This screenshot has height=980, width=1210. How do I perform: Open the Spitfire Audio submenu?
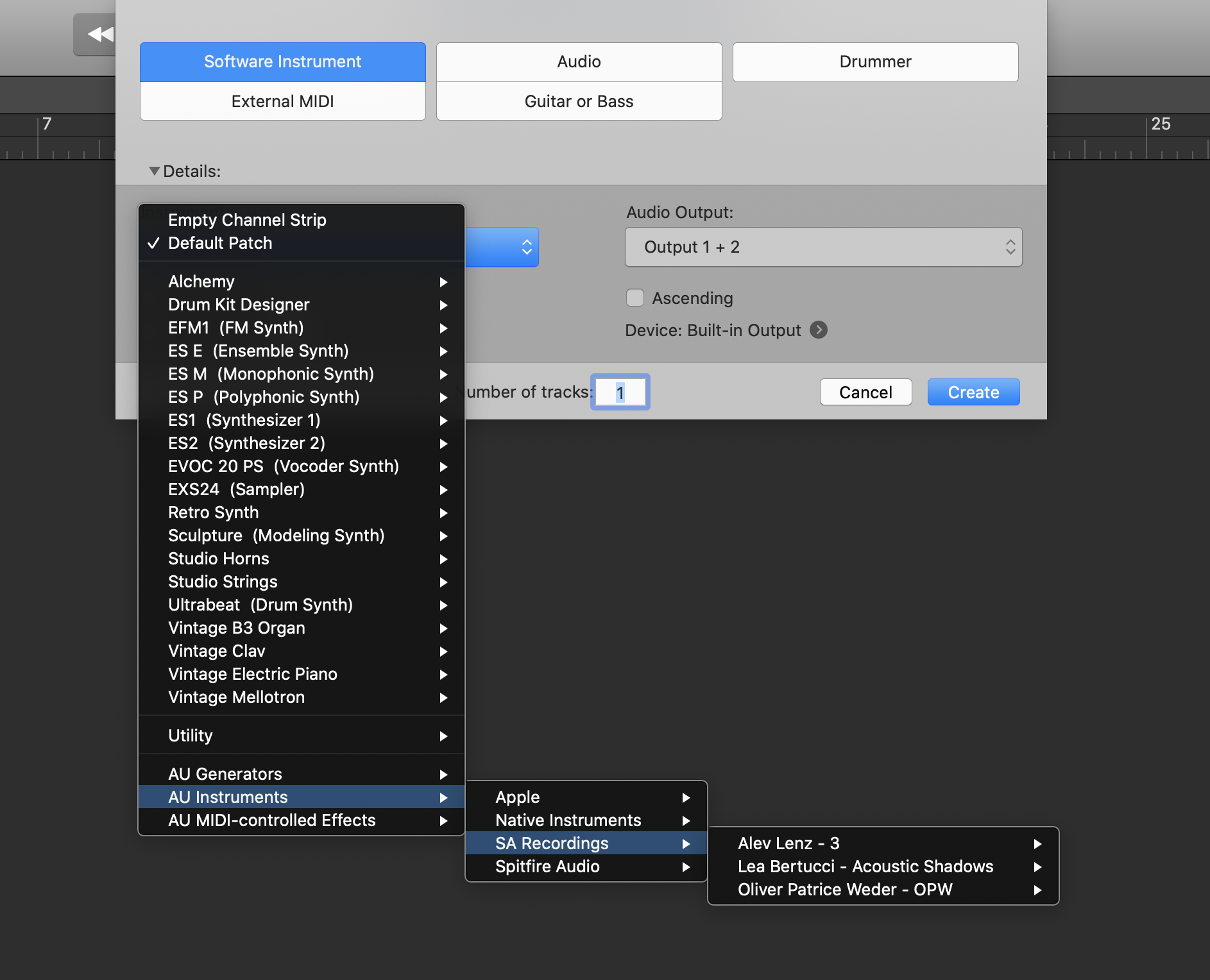pos(586,866)
